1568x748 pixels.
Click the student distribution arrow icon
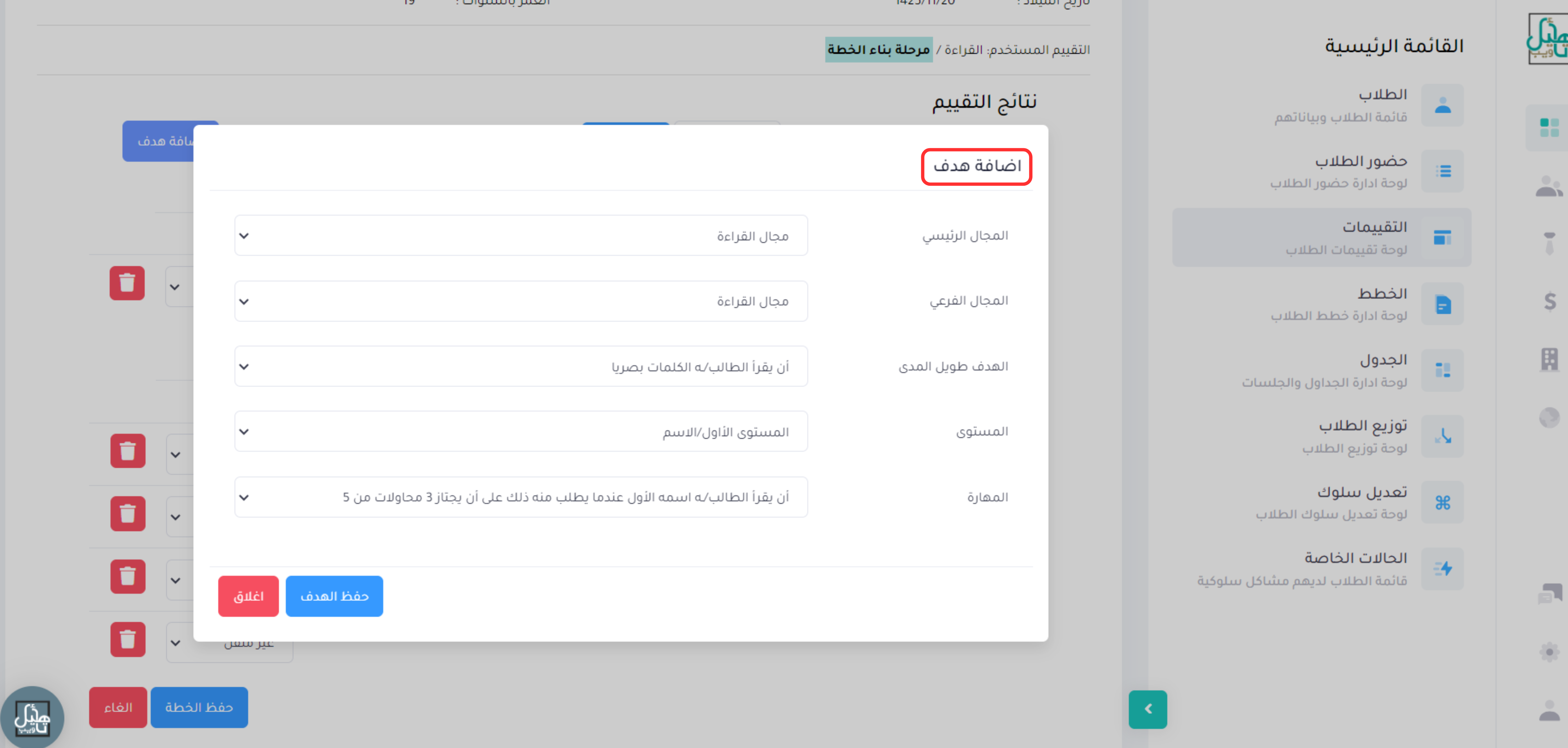[1443, 436]
